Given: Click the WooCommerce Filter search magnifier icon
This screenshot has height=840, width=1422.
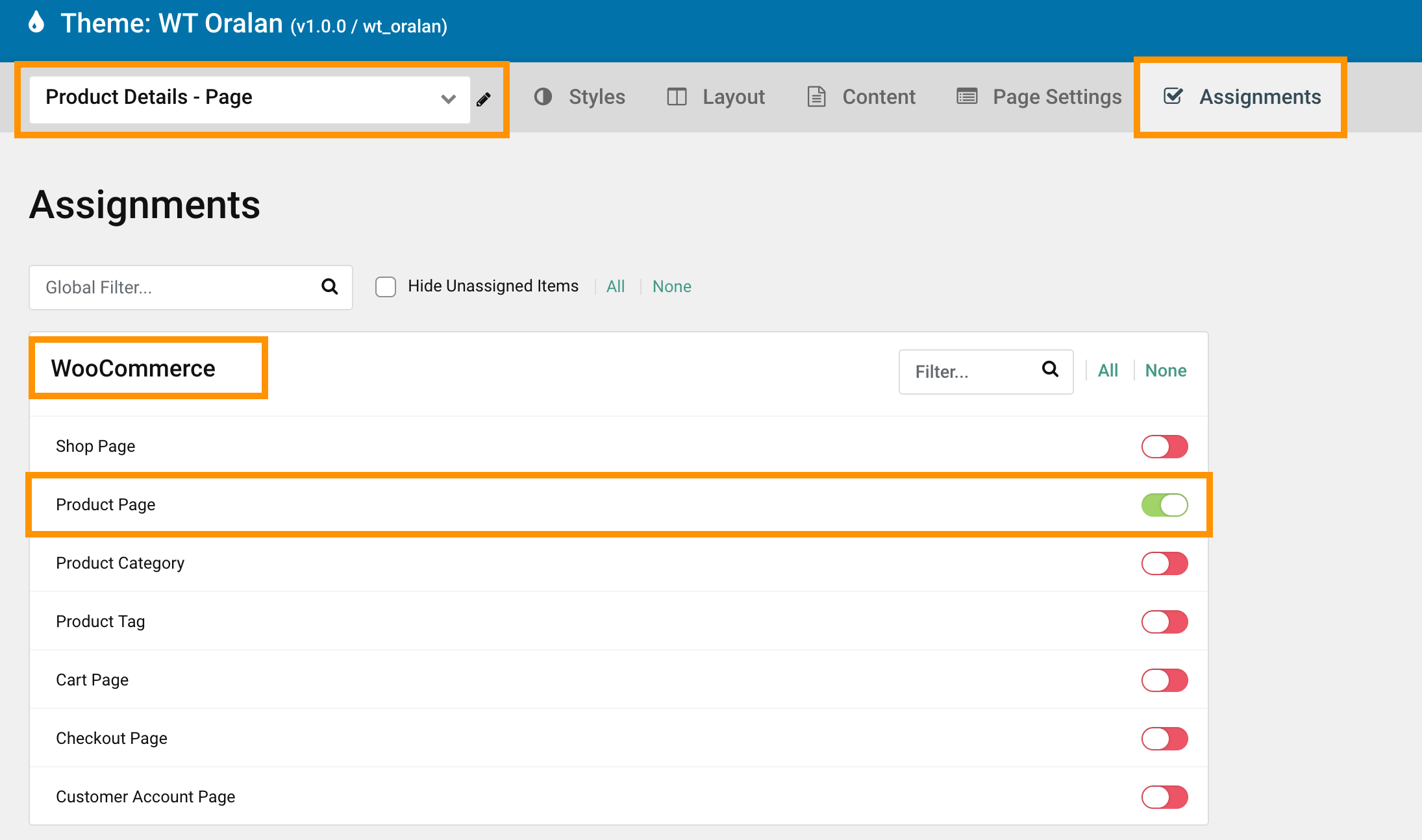Looking at the screenshot, I should 1050,369.
